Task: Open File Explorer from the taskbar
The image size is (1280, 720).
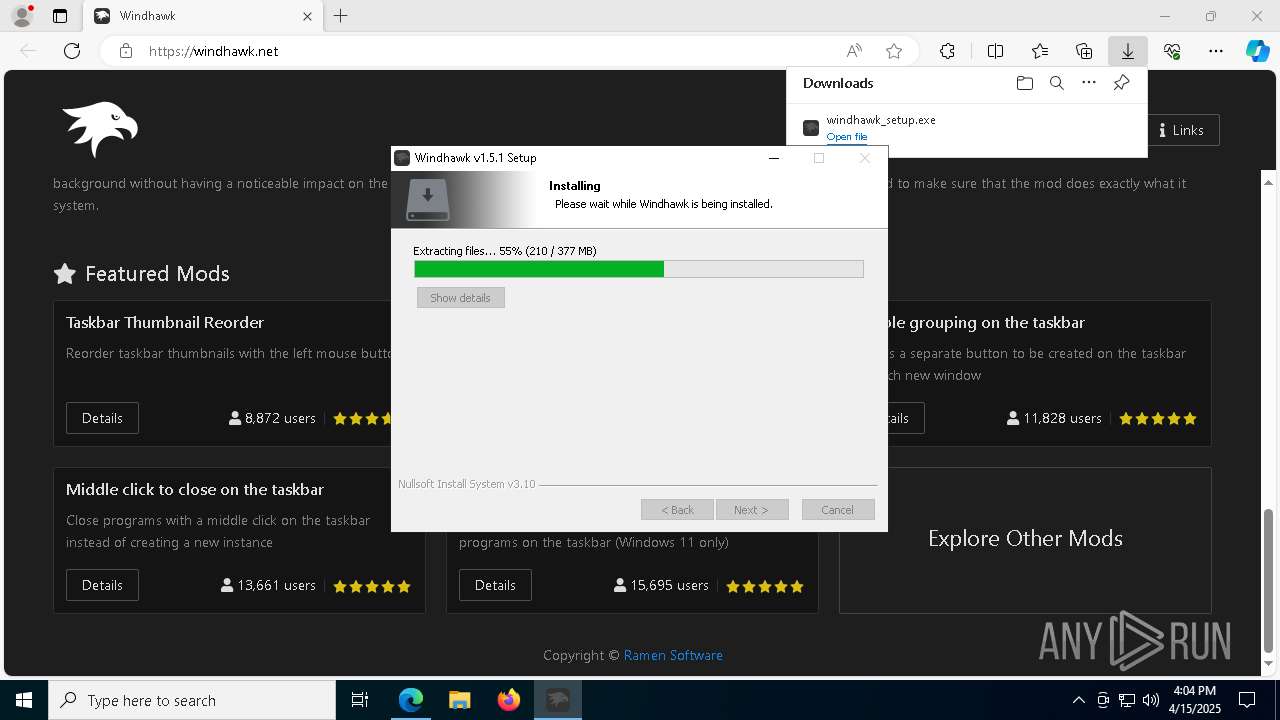Action: pyautogui.click(x=460, y=700)
